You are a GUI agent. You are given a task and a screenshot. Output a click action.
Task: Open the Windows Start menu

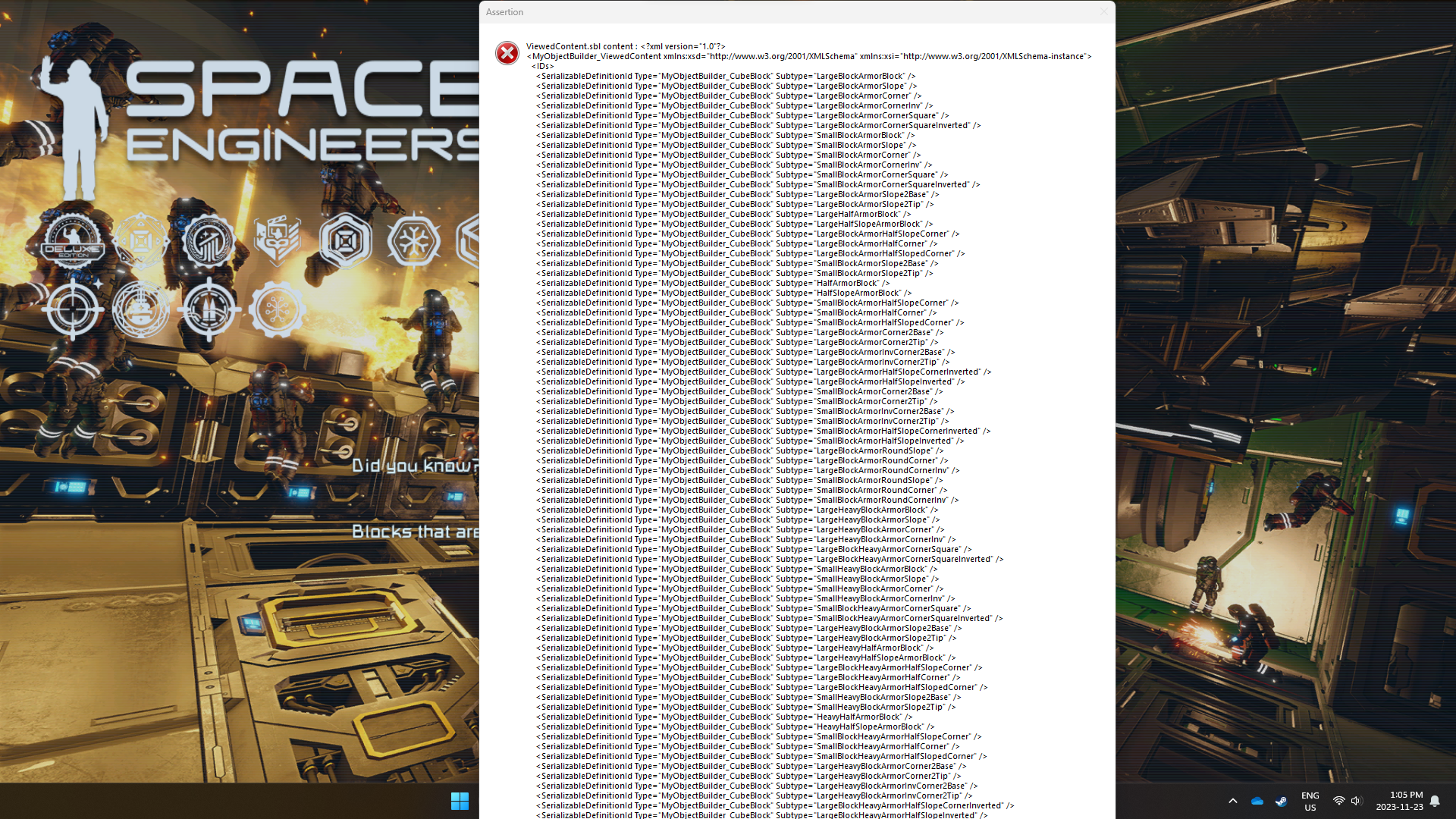click(x=460, y=801)
